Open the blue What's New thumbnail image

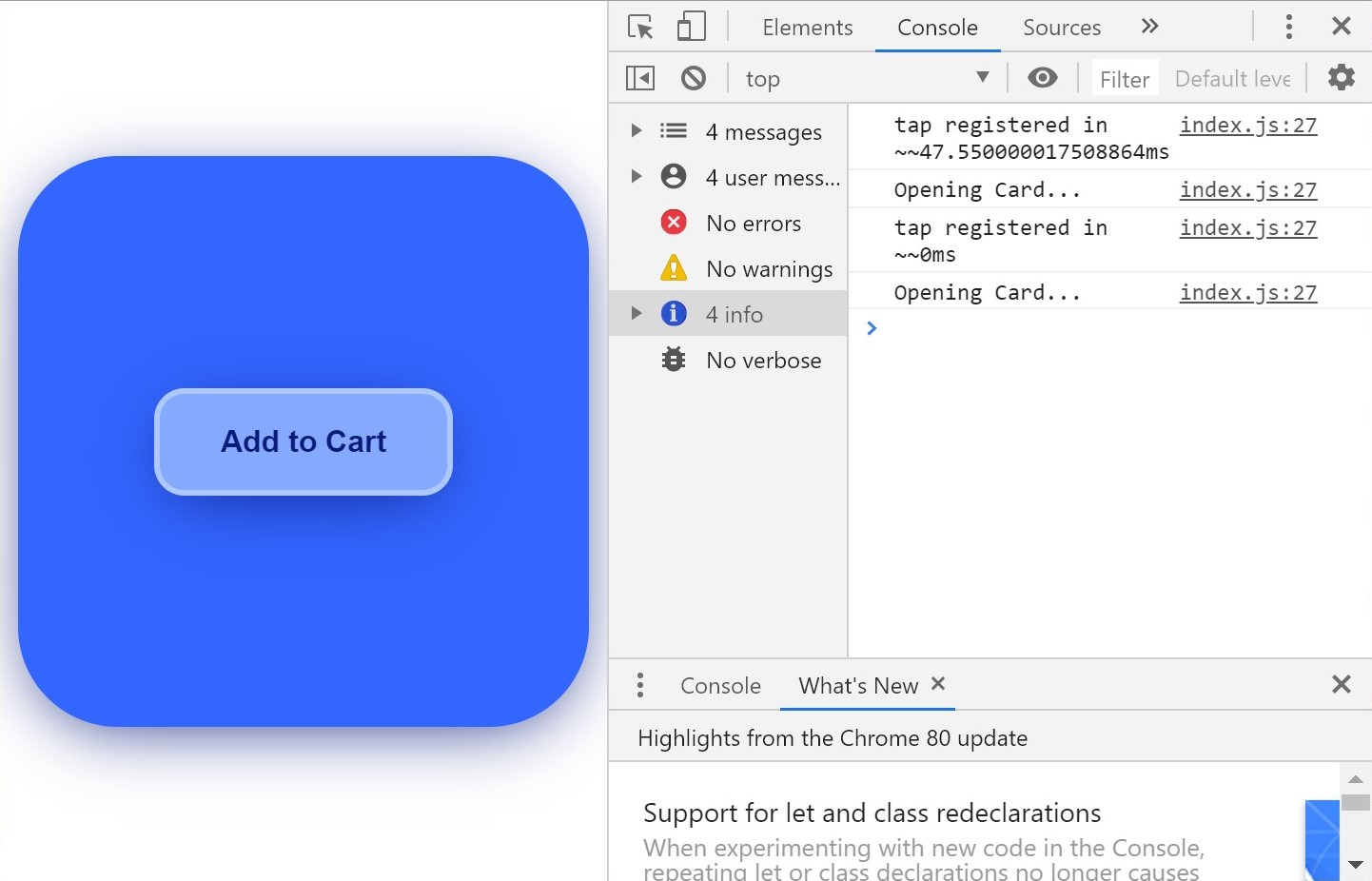click(x=1322, y=840)
